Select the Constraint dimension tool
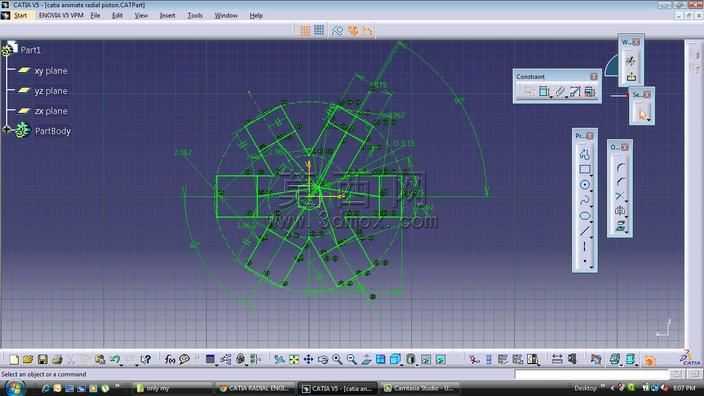The width and height of the screenshot is (704, 396). [544, 92]
